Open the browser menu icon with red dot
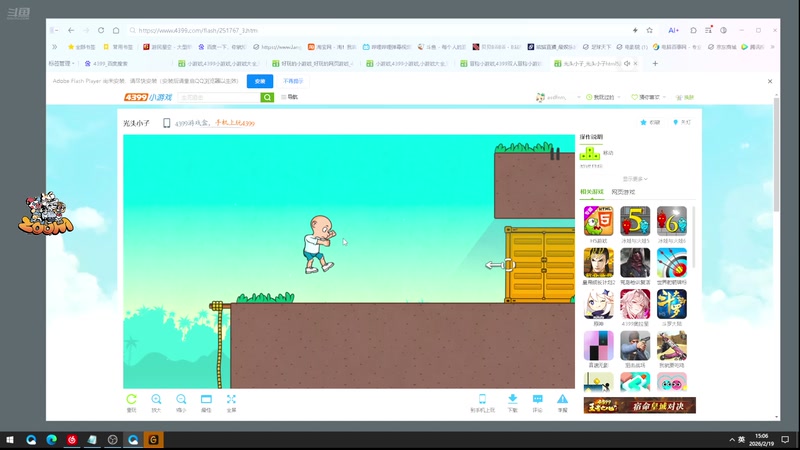800x450 pixels. click(709, 30)
